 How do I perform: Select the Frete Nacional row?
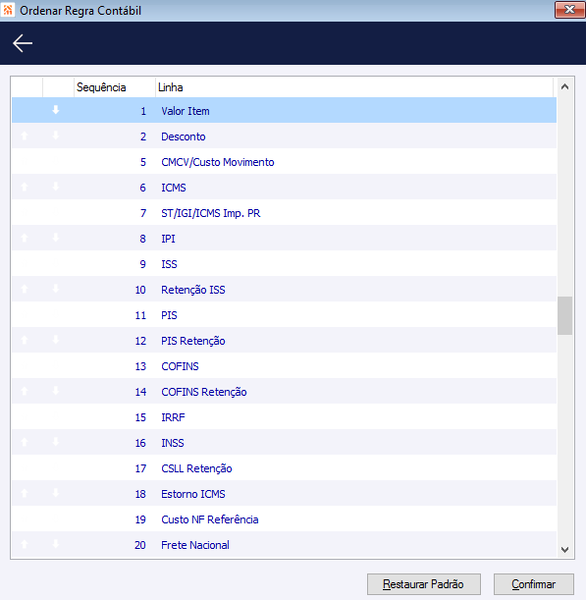coord(284,545)
